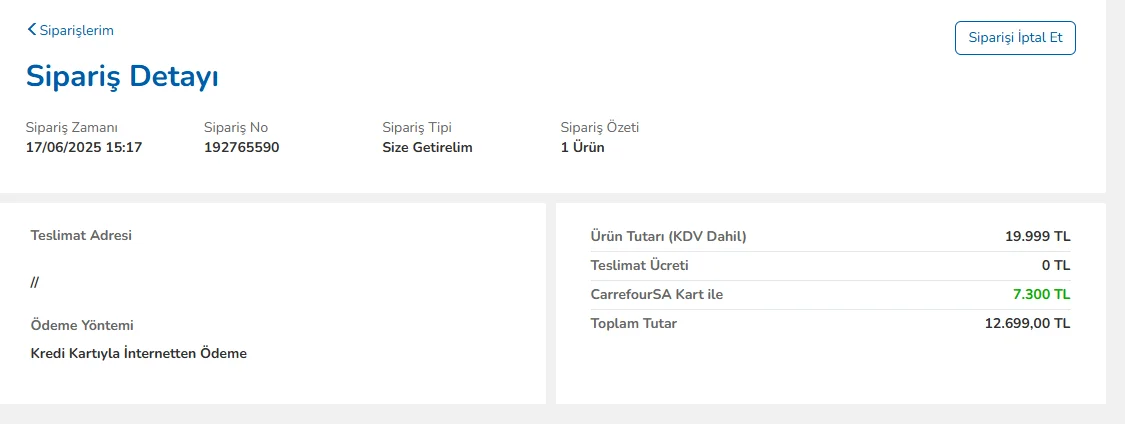
Task: Click the Teslimat Adresi heading
Action: click(81, 235)
